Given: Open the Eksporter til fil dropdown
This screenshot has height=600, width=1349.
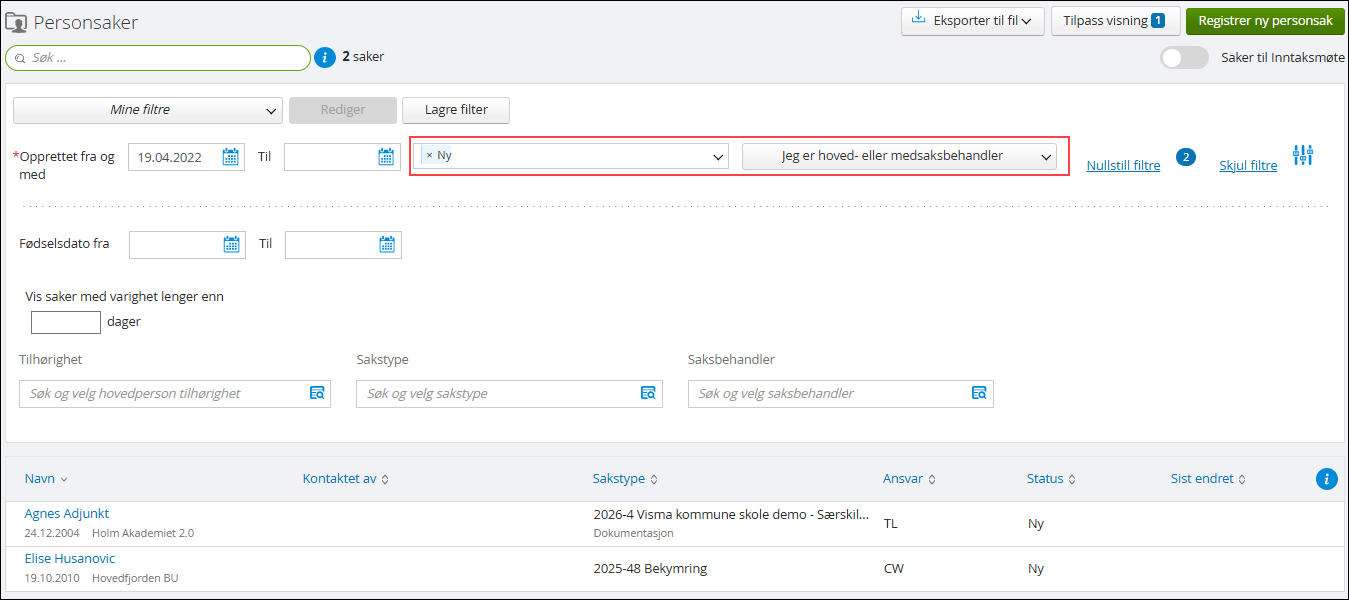Looking at the screenshot, I should coord(972,21).
